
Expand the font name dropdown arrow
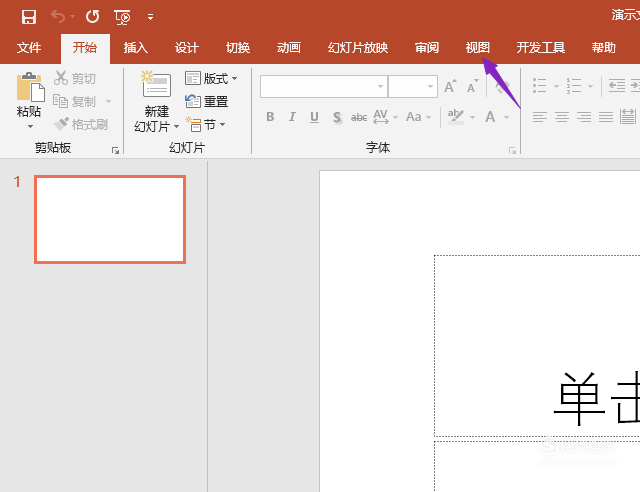380,86
